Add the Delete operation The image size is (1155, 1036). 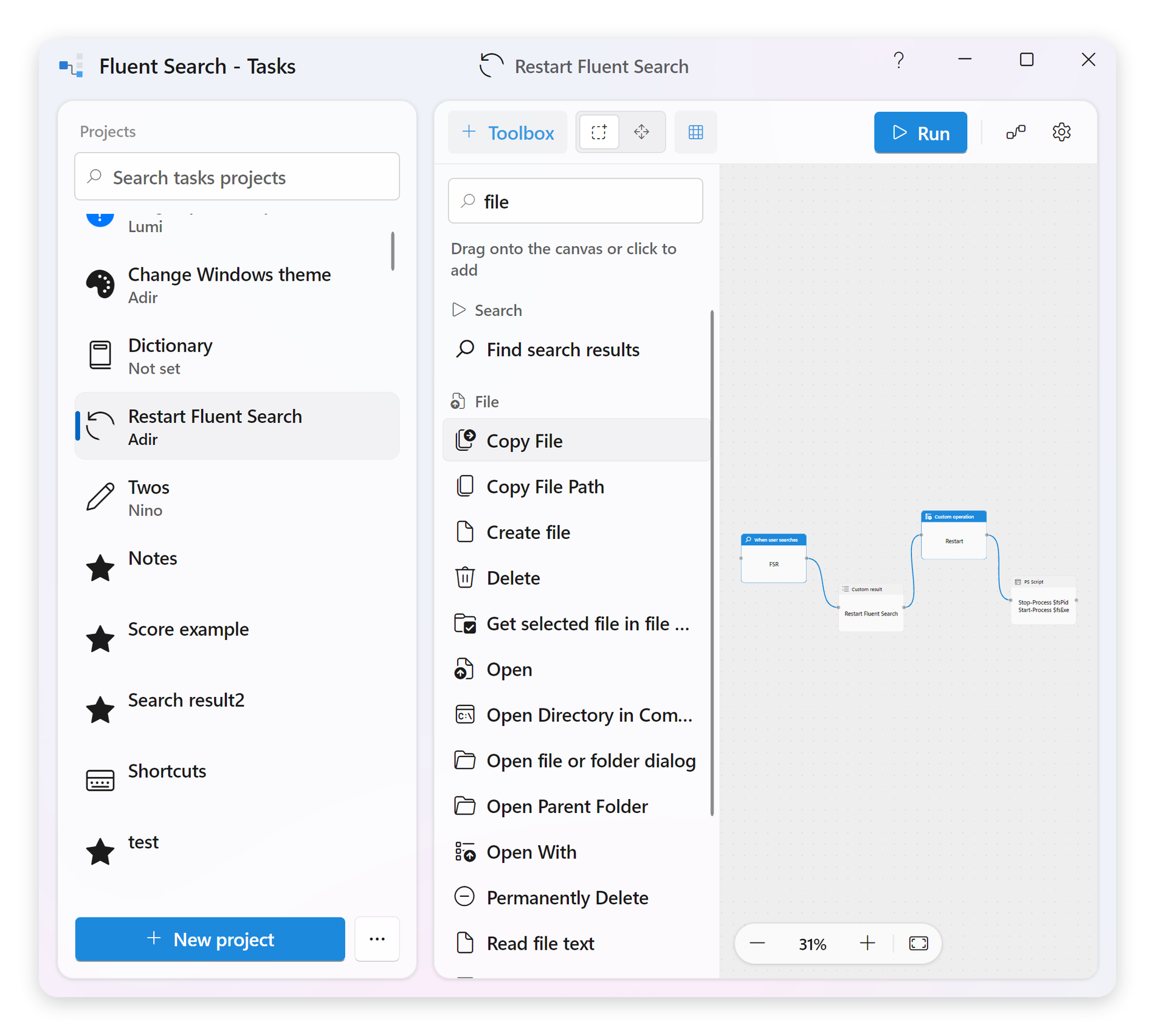pyautogui.click(x=576, y=577)
